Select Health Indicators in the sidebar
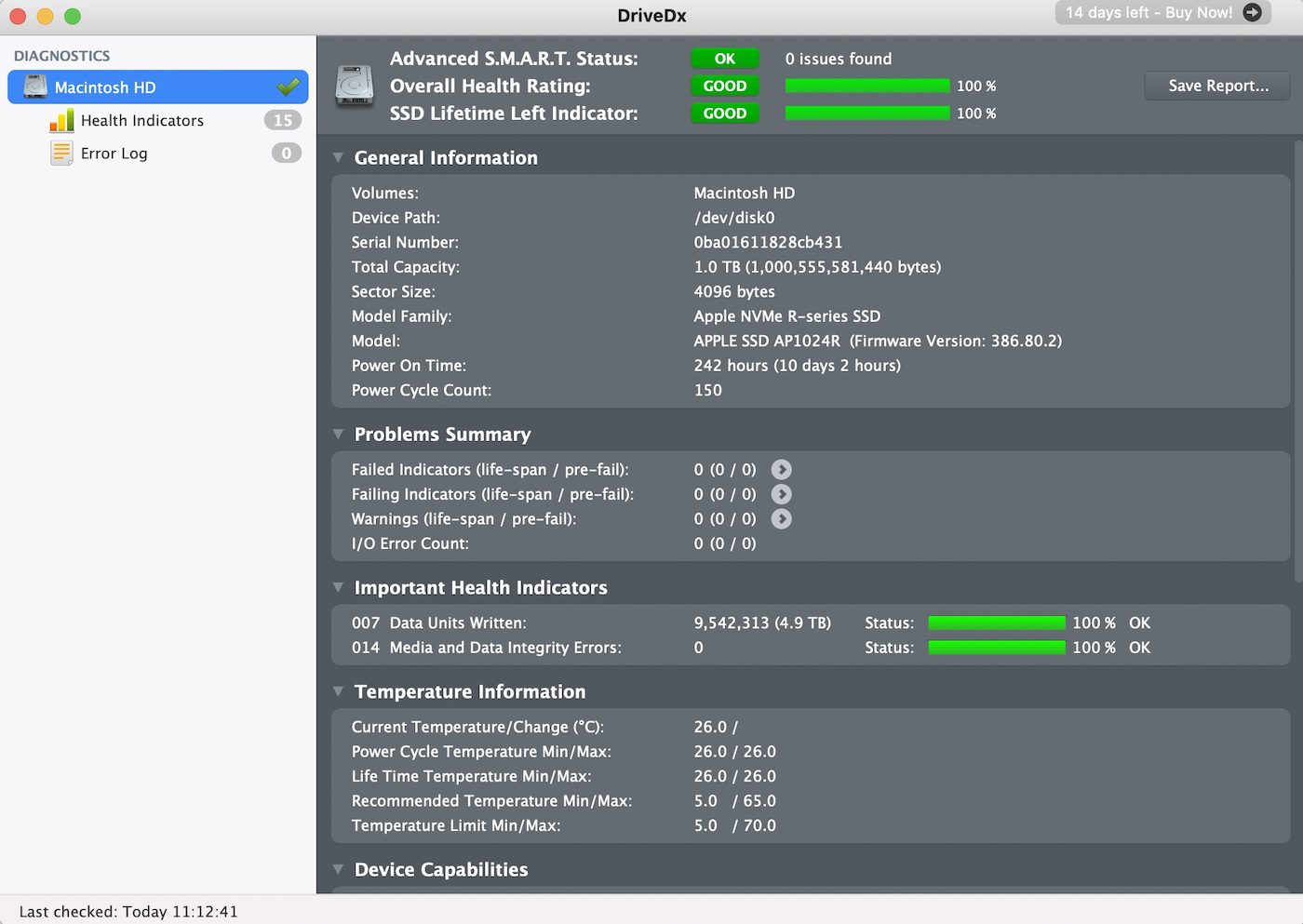This screenshot has height=924, width=1303. 142,120
